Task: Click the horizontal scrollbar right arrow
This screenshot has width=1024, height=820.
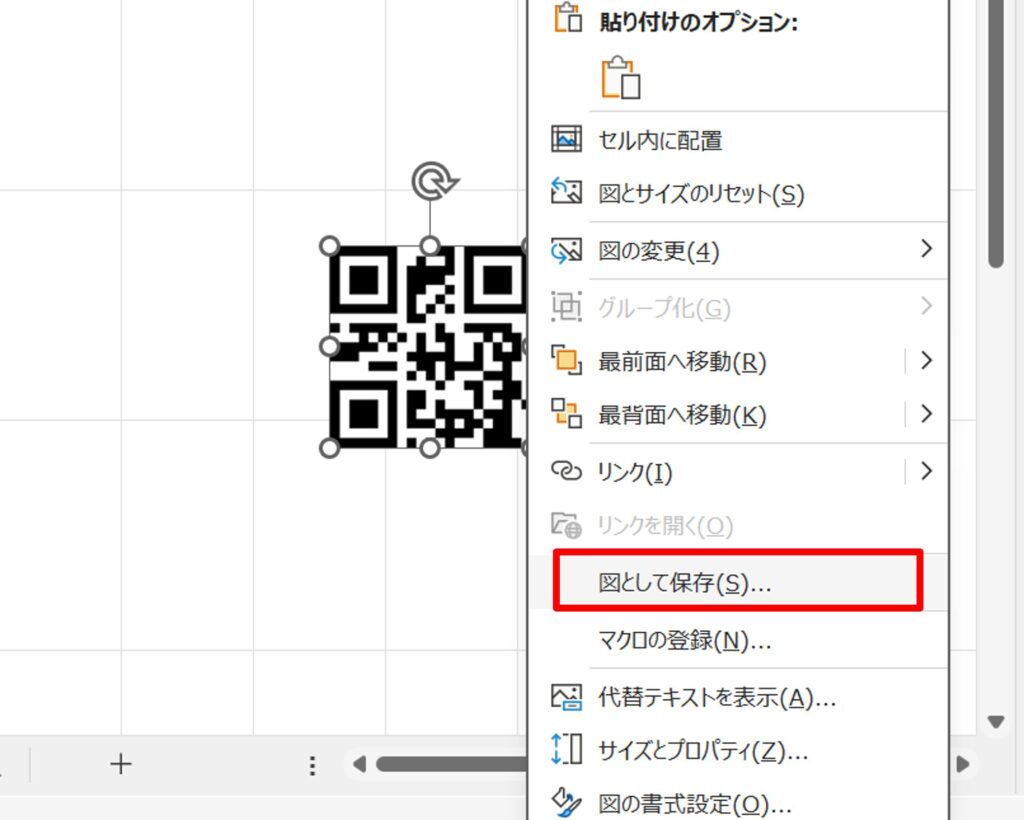Action: tap(963, 764)
